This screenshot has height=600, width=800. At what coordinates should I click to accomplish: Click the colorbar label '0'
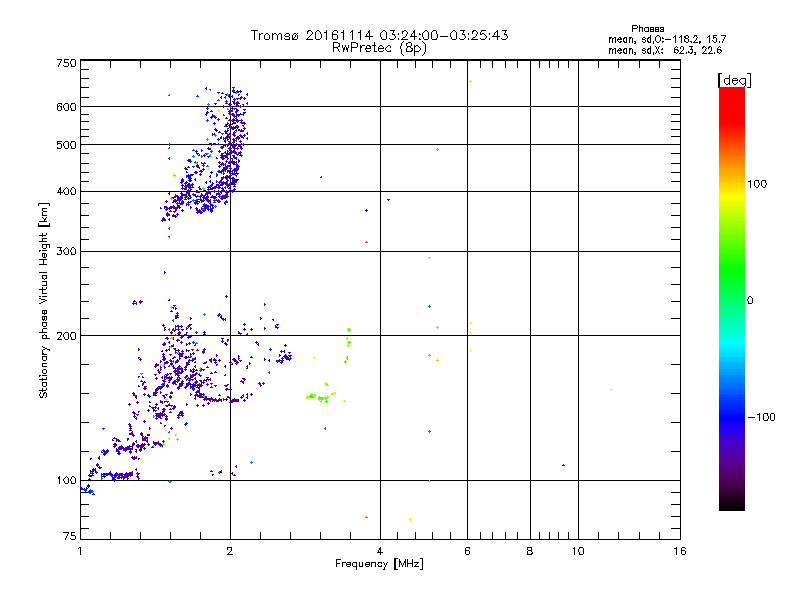[750, 301]
